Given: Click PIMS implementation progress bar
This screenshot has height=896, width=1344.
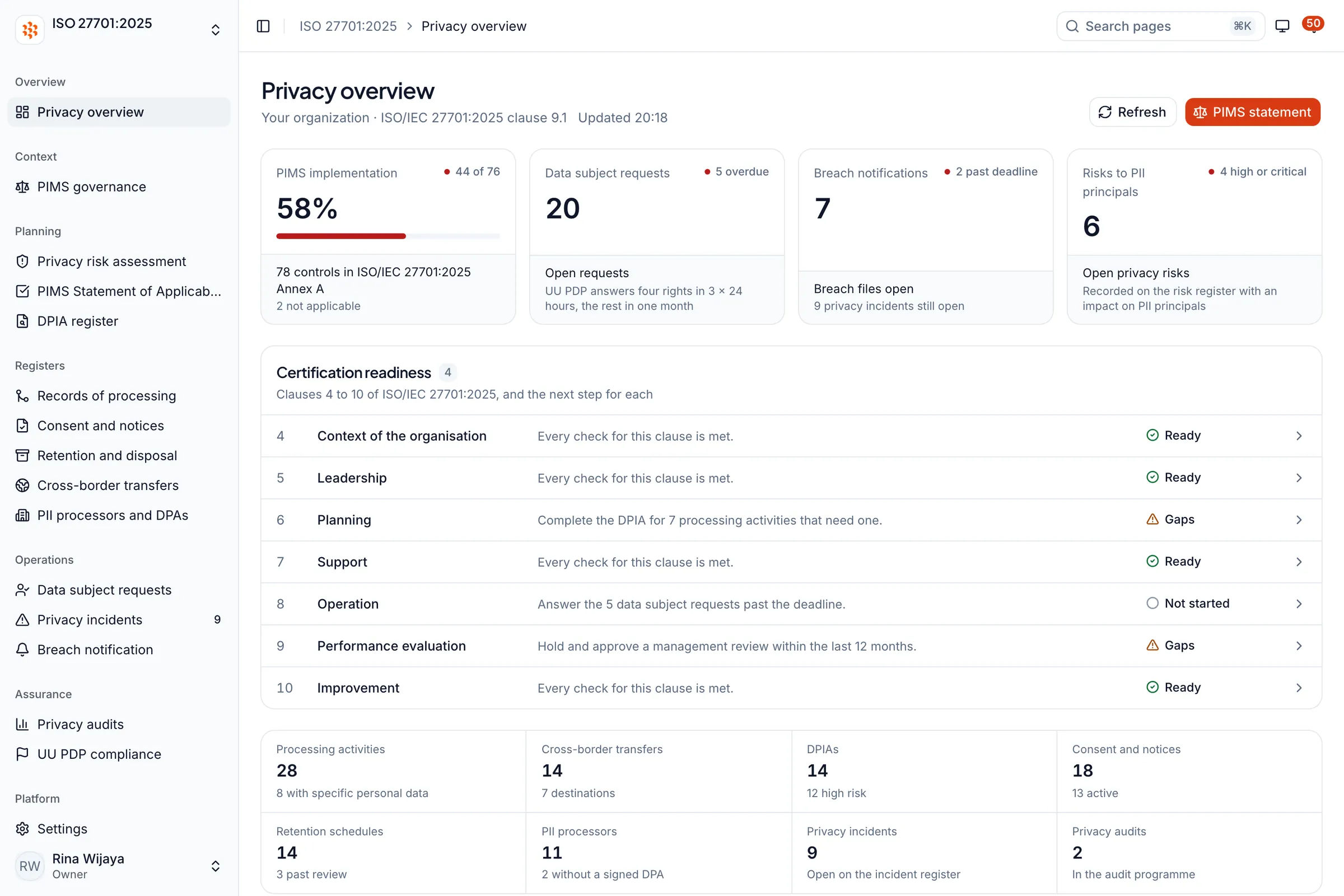Looking at the screenshot, I should (388, 236).
